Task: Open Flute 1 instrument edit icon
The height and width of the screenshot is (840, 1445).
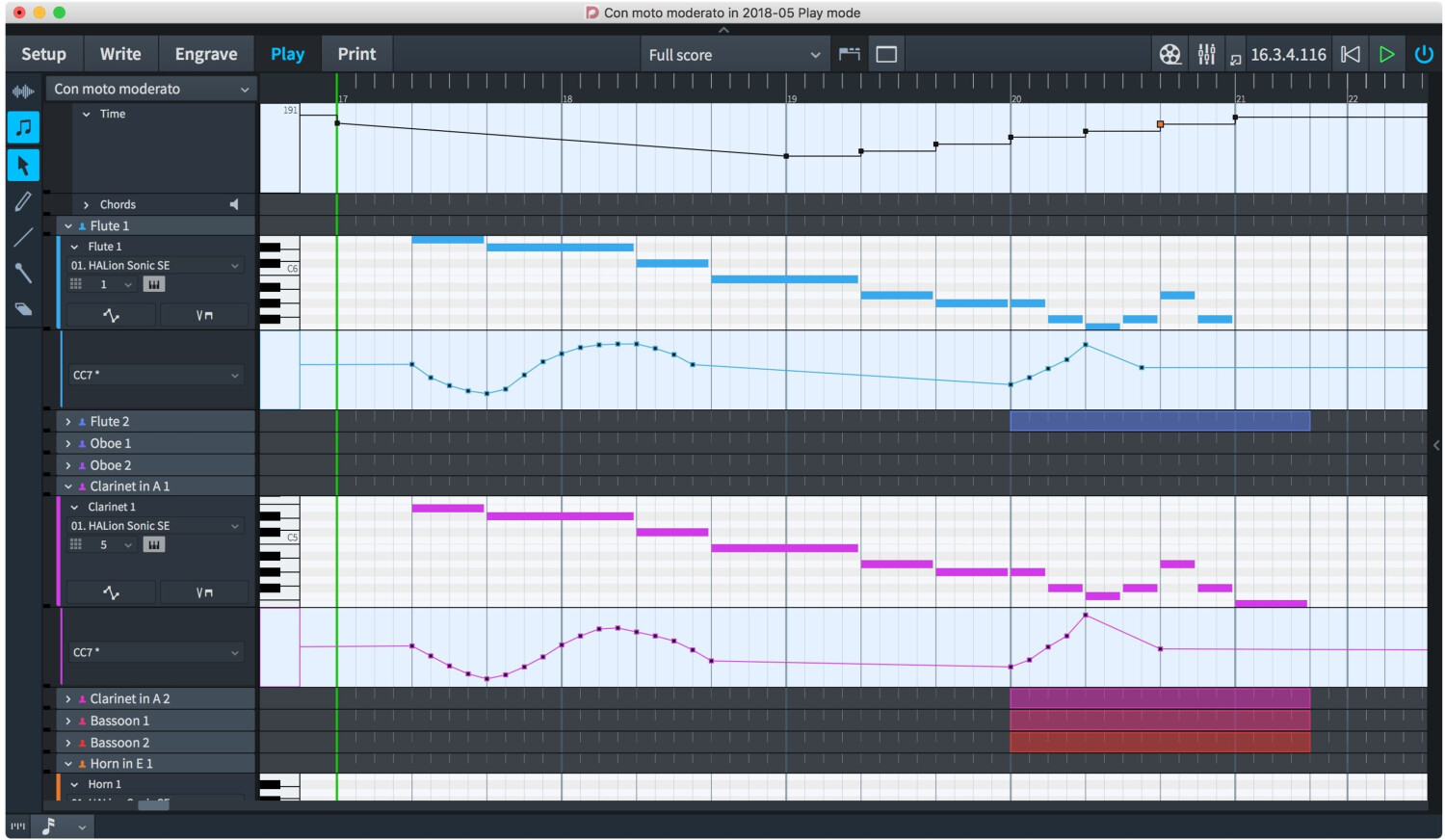Action: coord(154,284)
